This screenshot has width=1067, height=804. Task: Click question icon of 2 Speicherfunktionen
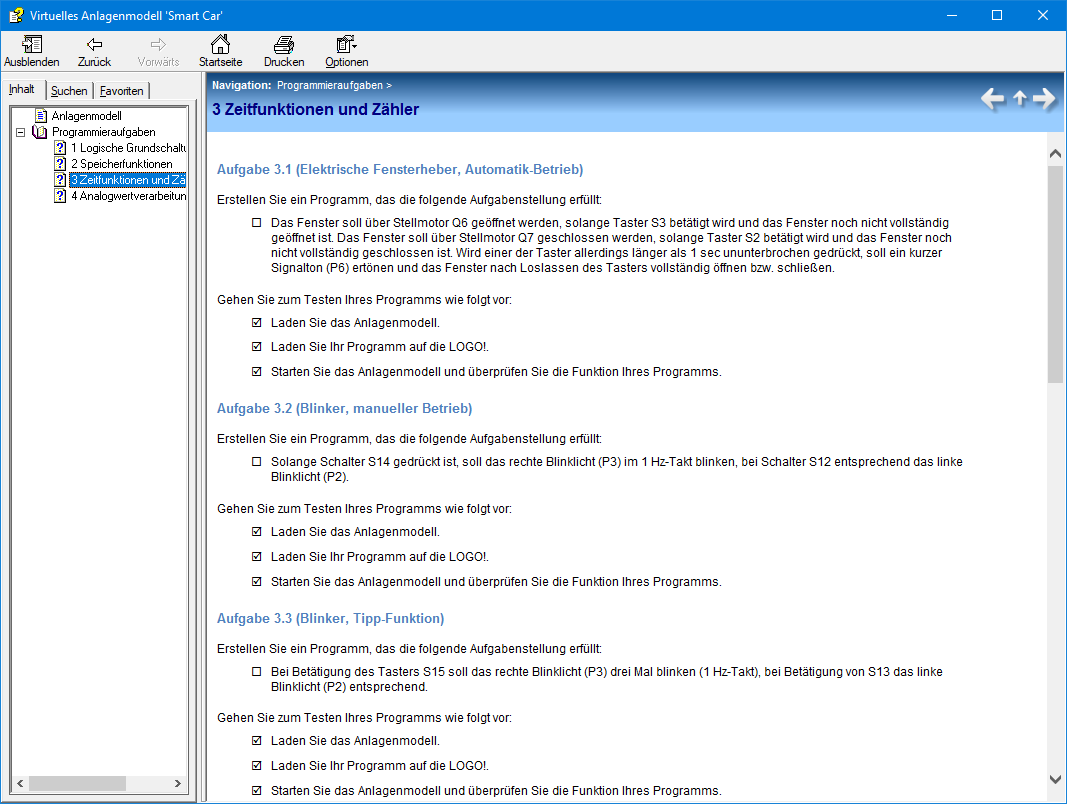click(x=61, y=164)
